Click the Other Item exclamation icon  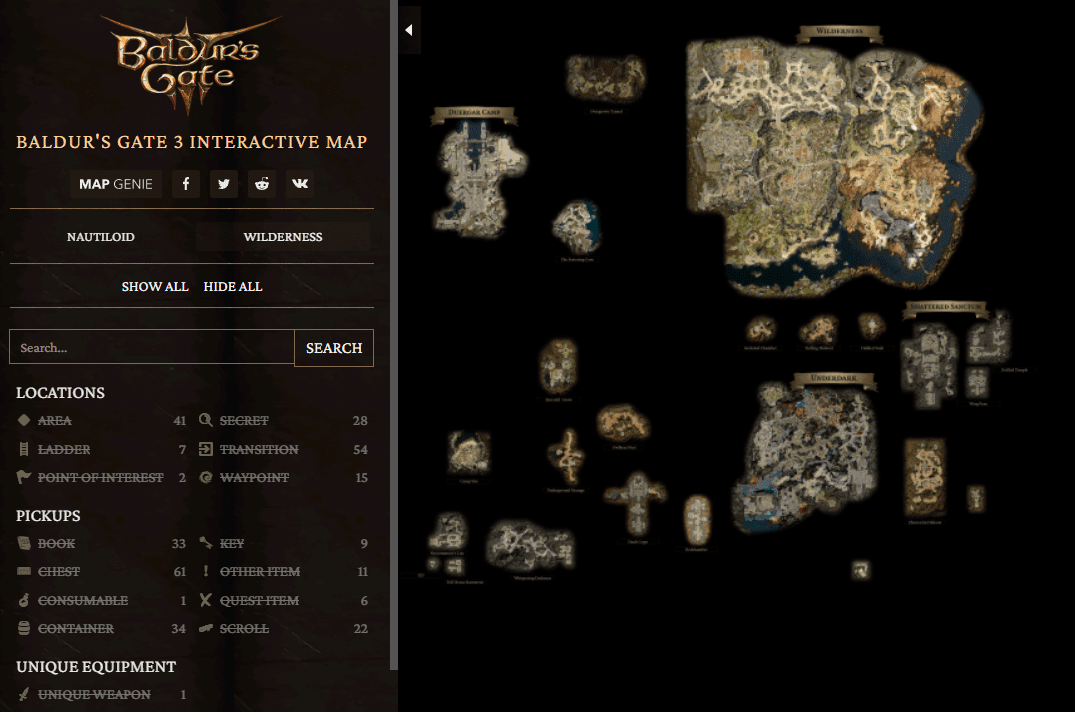click(x=206, y=571)
